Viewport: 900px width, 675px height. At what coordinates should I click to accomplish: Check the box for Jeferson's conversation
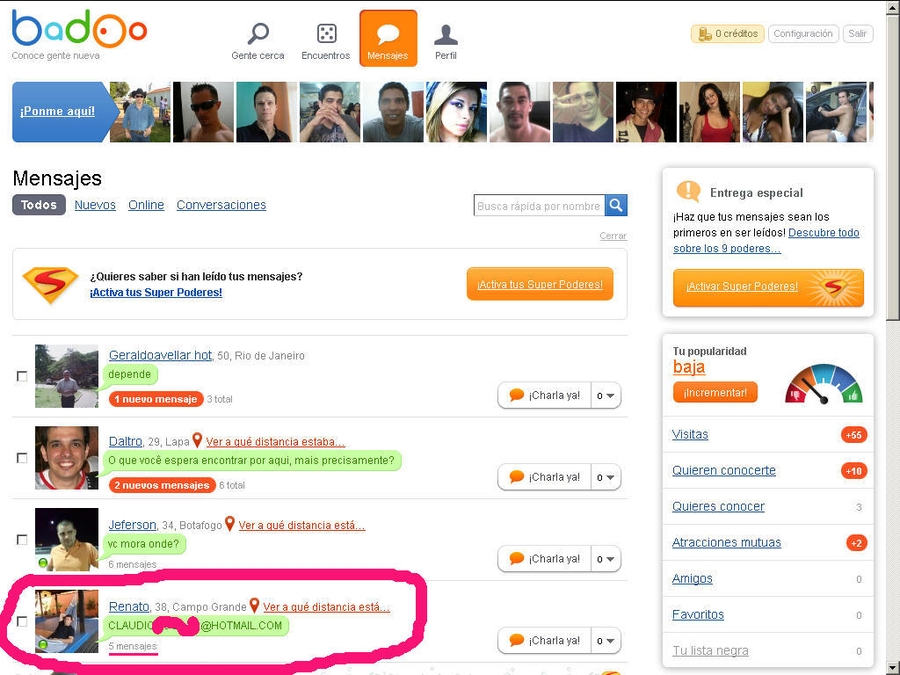[22, 540]
